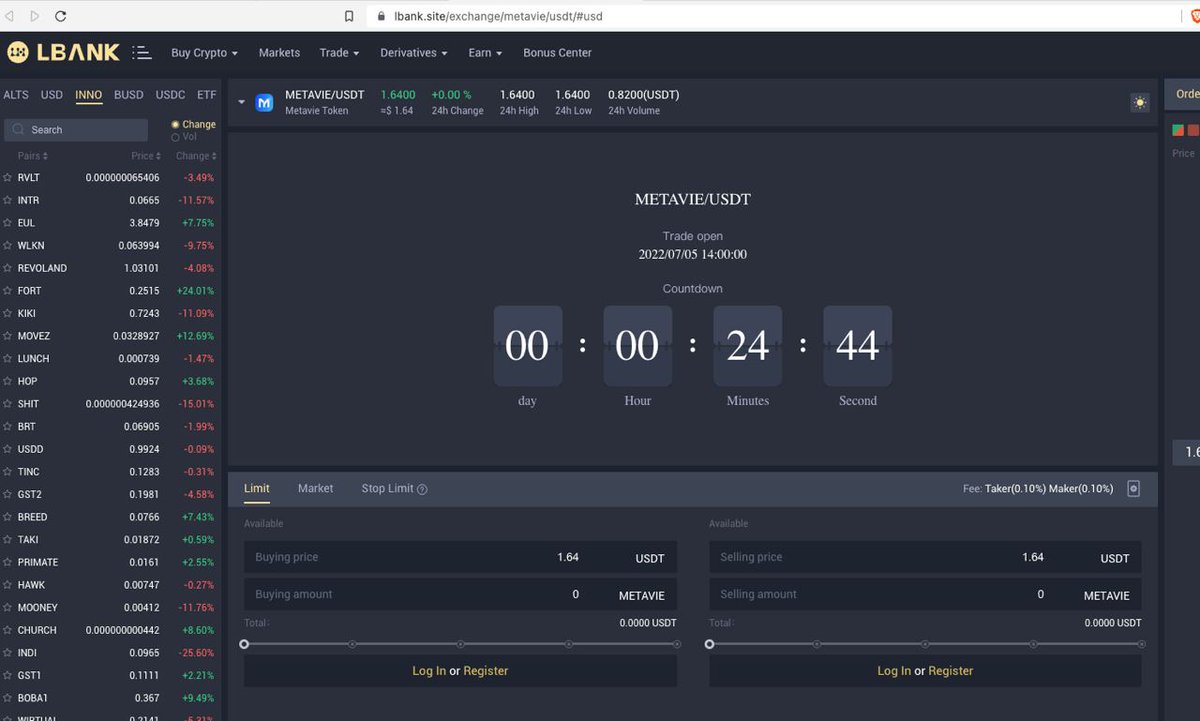The image size is (1200, 721).
Task: Open the Derivatives dropdown menu
Action: click(413, 52)
